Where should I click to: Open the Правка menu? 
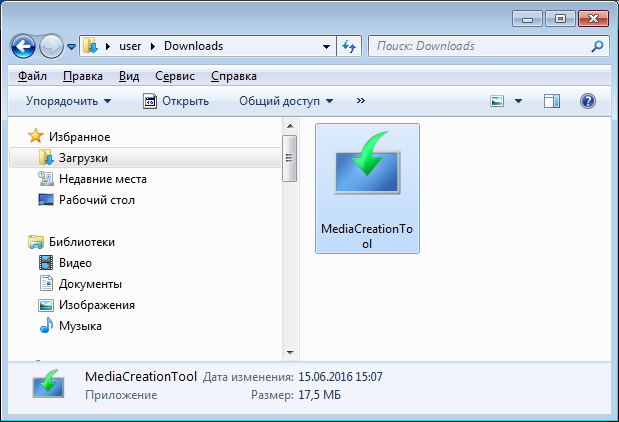pyautogui.click(x=83, y=76)
